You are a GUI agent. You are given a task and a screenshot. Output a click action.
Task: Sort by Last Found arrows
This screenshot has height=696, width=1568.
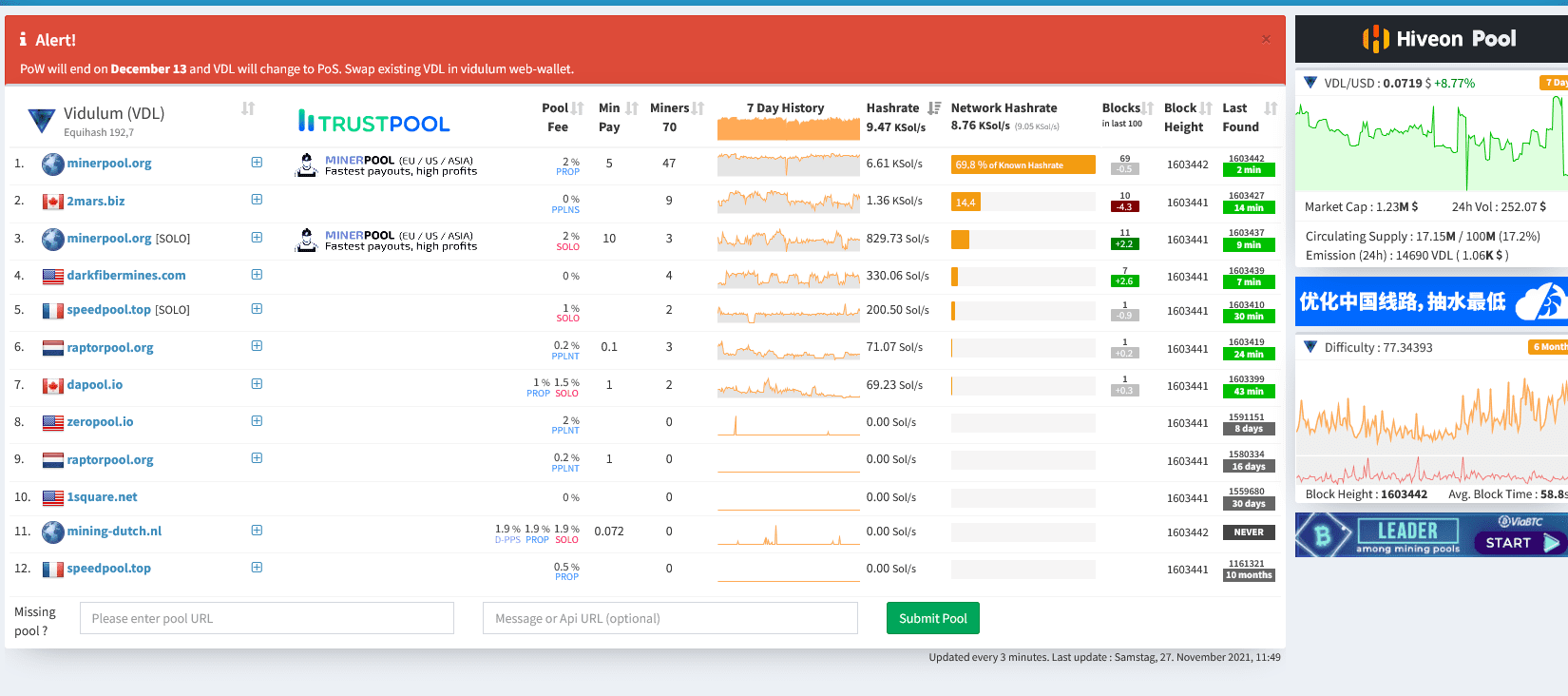click(1272, 108)
